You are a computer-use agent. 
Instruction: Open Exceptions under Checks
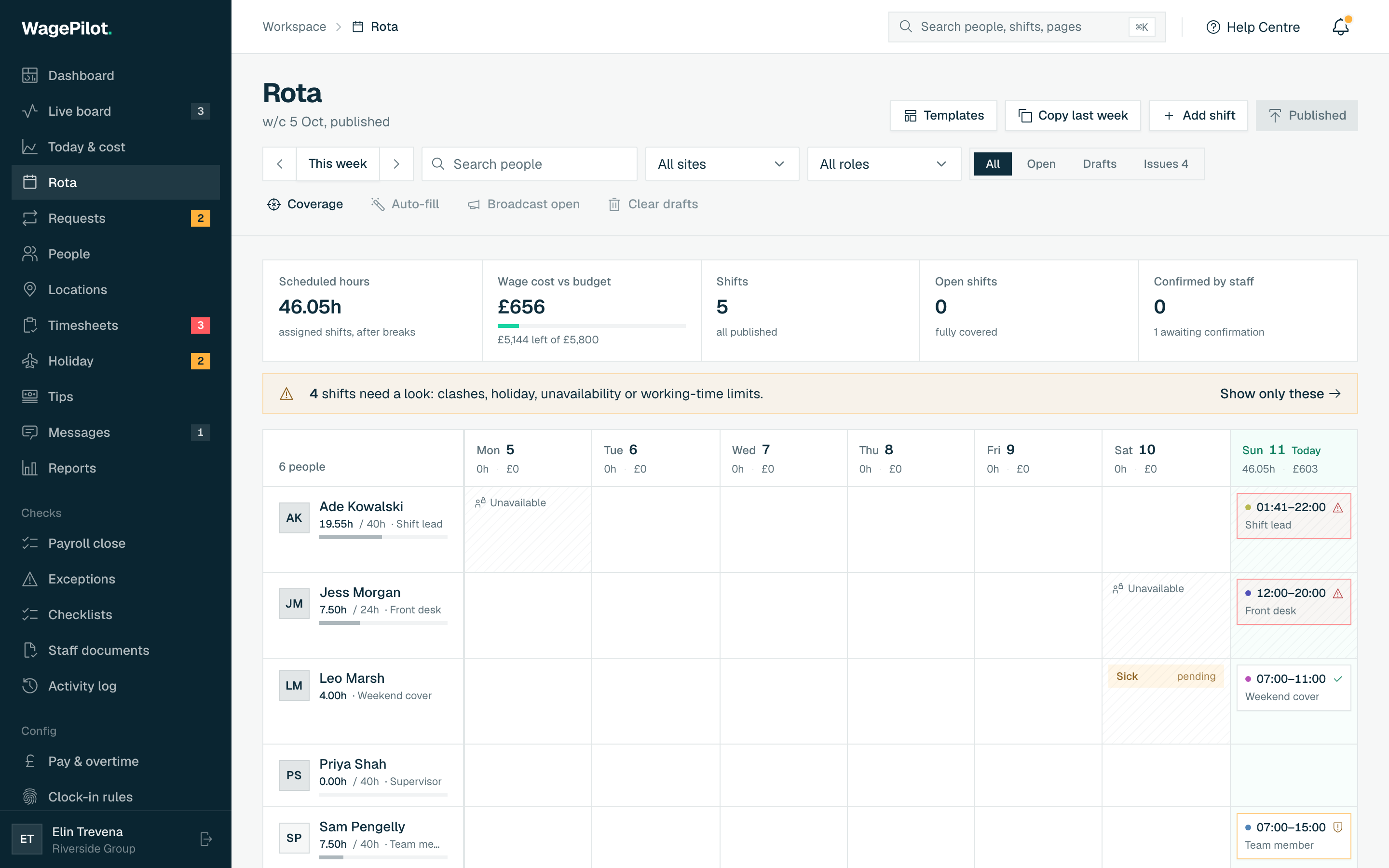point(115,579)
